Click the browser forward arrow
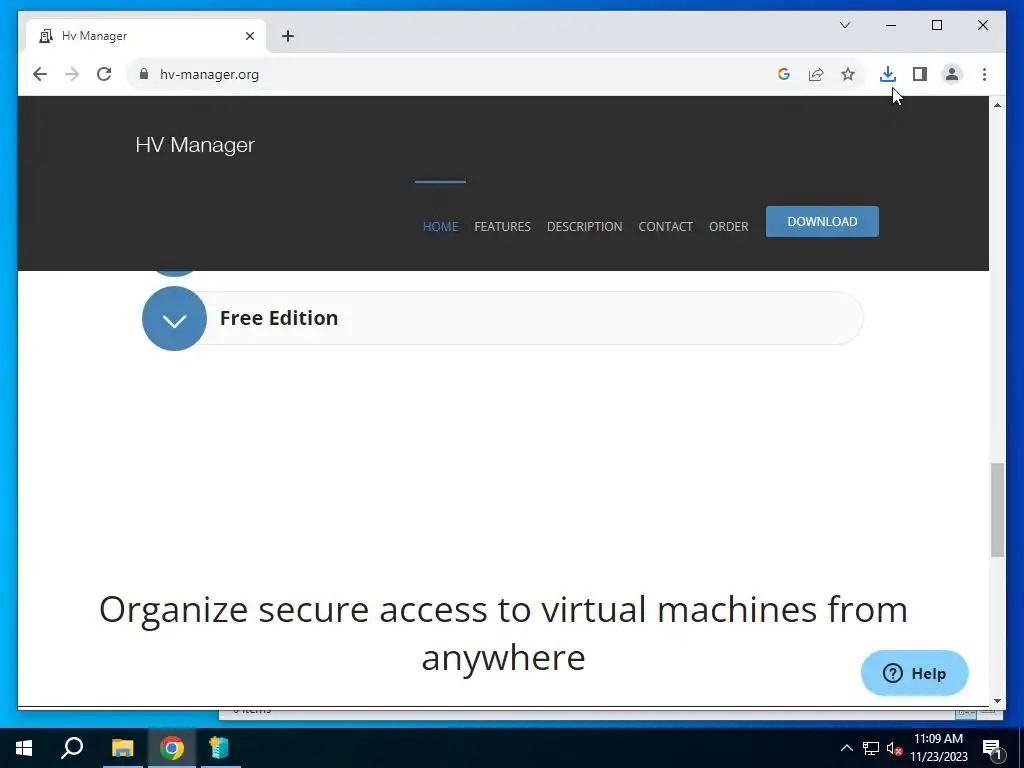 [x=72, y=74]
